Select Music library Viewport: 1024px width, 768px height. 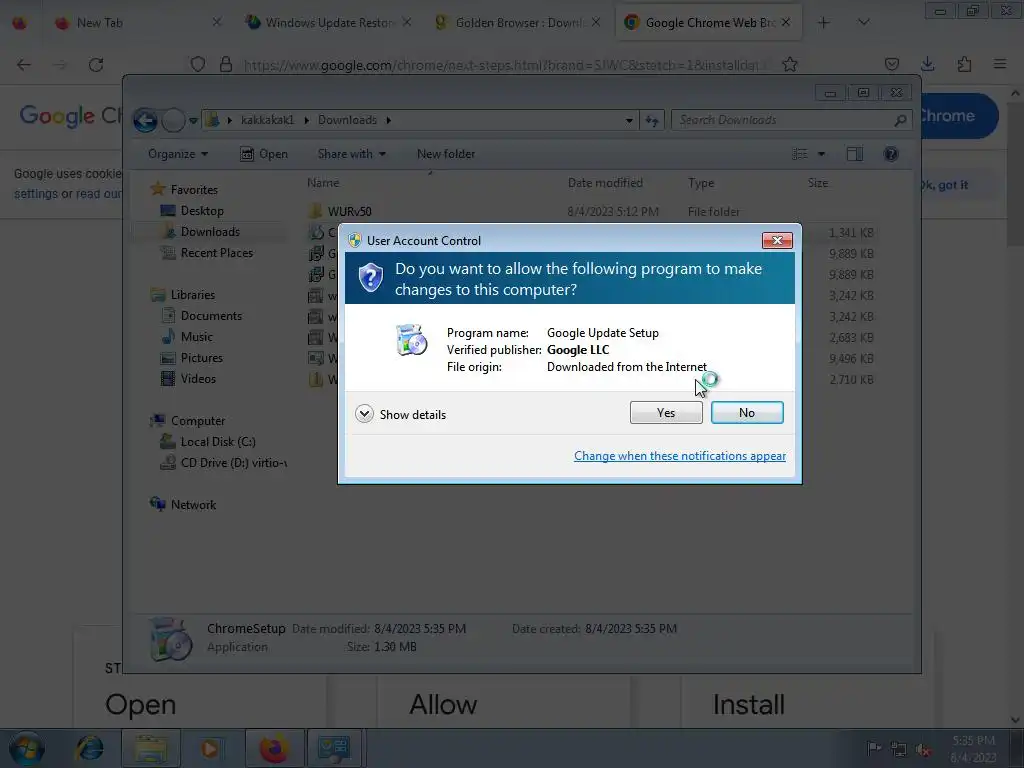[x=197, y=337]
